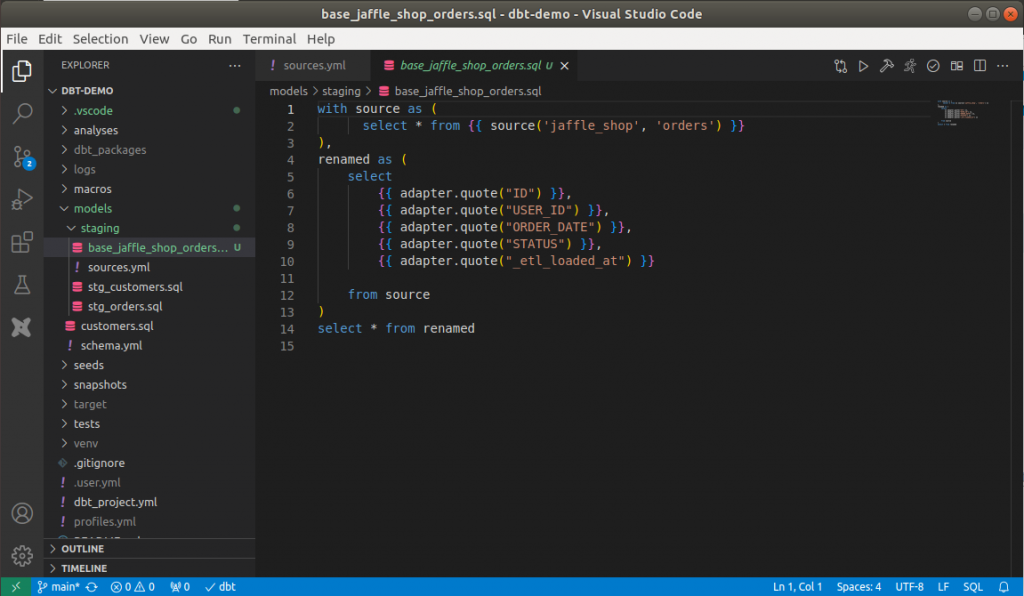Screen dimensions: 1024x596
Task: Open the Help menu
Action: point(321,39)
